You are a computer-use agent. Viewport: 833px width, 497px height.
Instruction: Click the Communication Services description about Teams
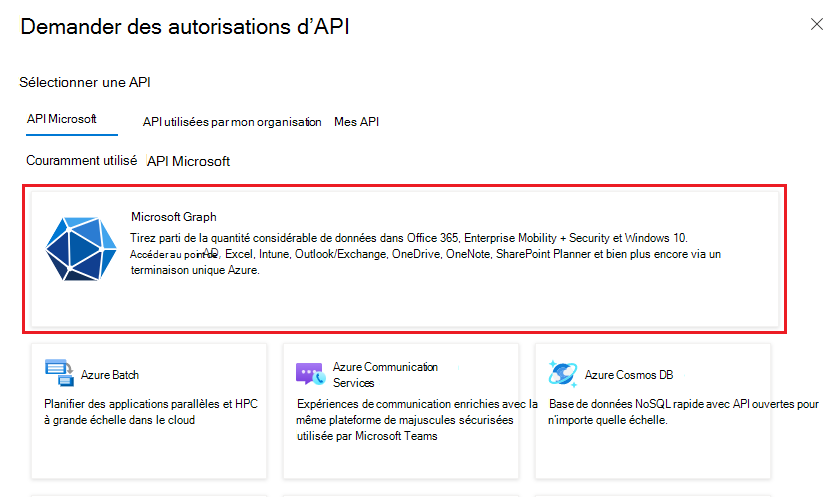pyautogui.click(x=417, y=420)
